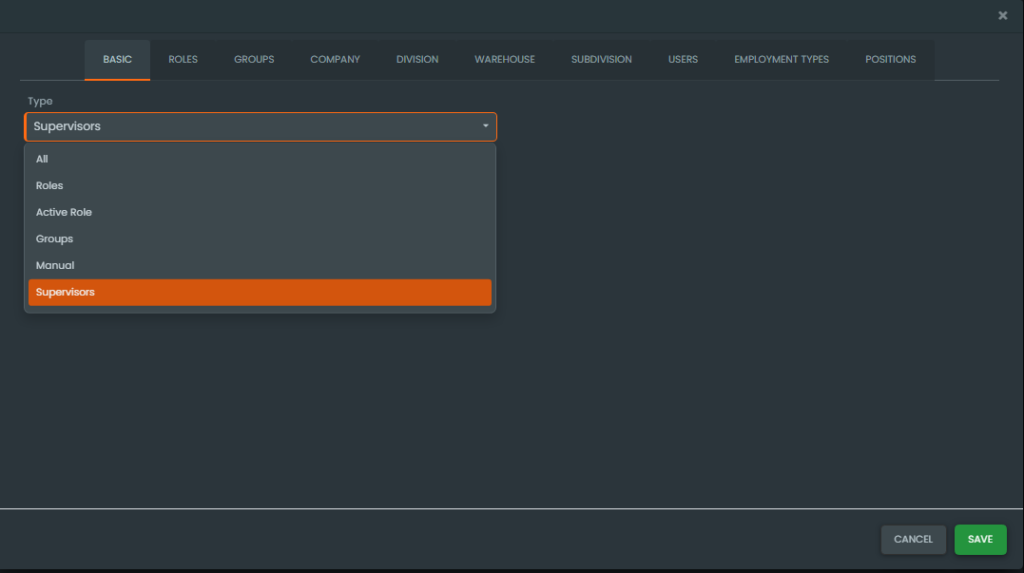This screenshot has height=573, width=1024.
Task: Switch to the DIVISION tab
Action: [x=417, y=60]
